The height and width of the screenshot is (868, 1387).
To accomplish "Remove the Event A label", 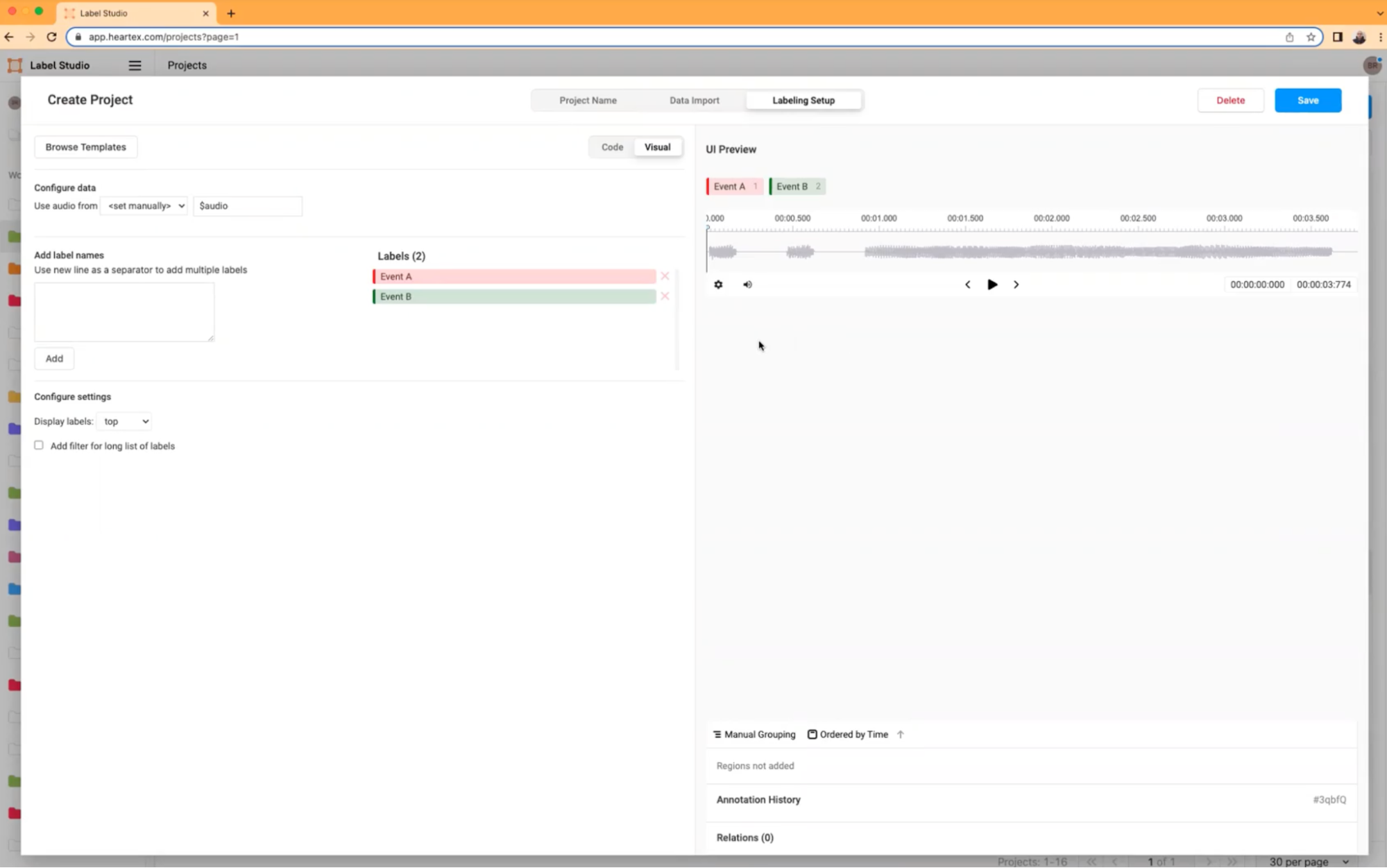I will pos(665,276).
